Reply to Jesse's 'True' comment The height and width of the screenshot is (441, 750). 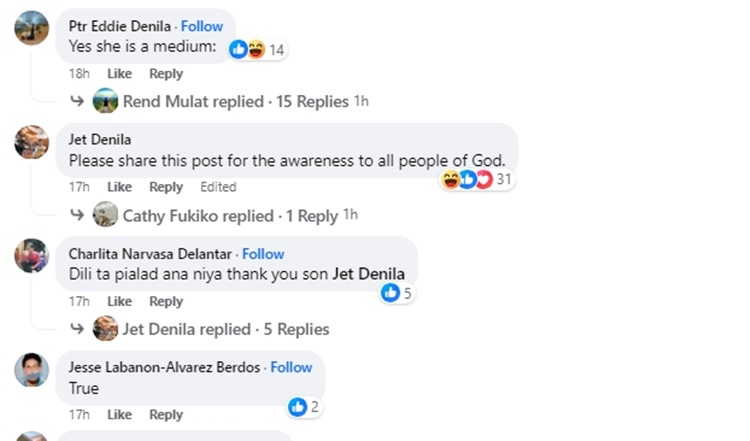coord(166,415)
